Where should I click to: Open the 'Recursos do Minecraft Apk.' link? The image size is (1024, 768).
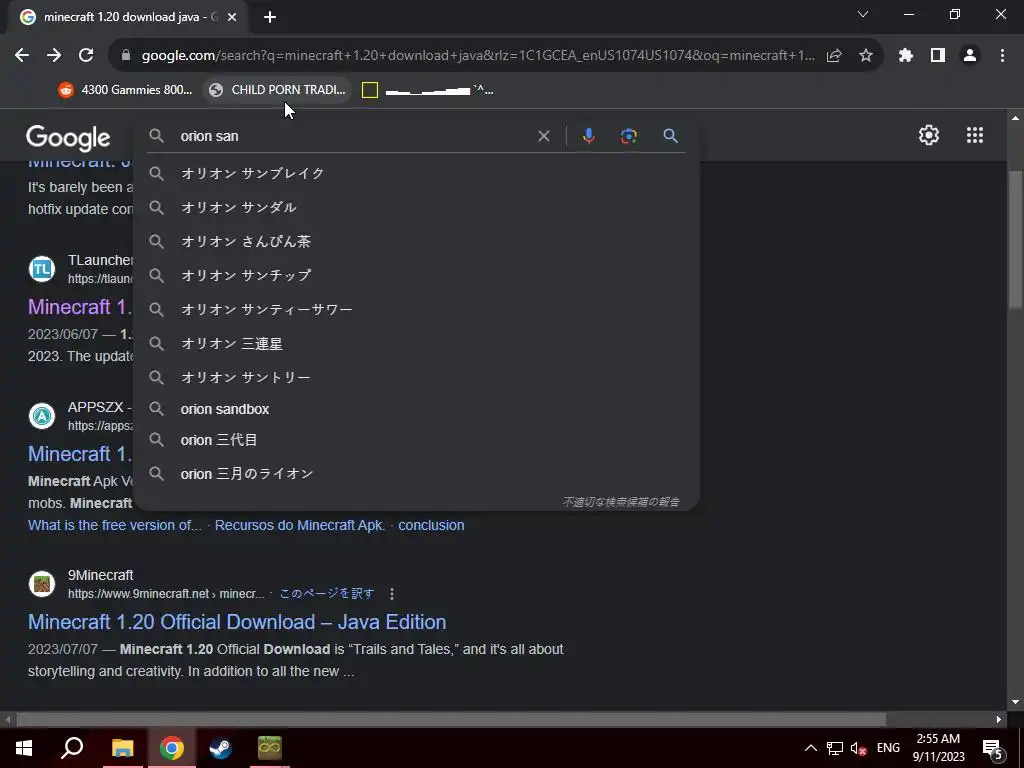click(300, 525)
